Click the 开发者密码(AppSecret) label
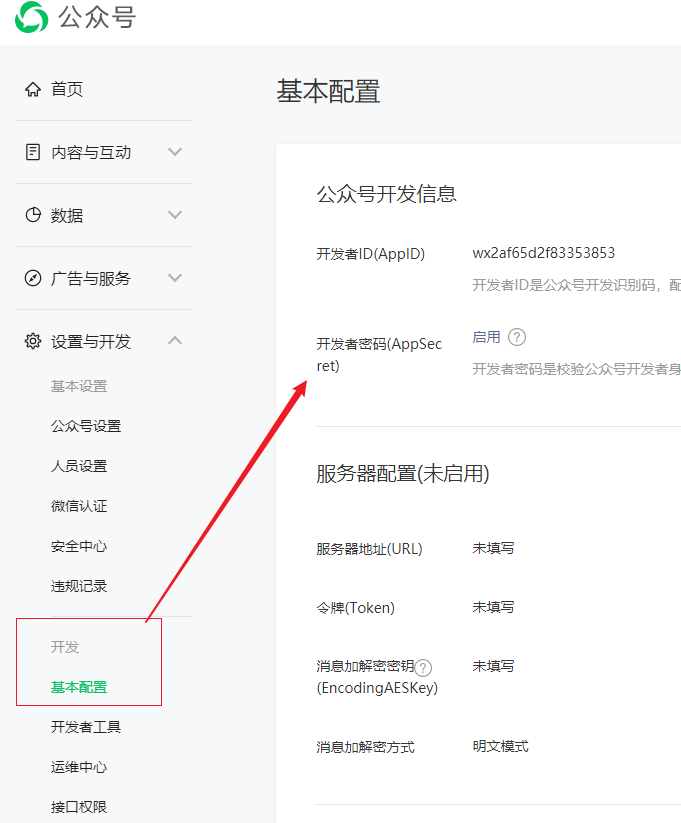This screenshot has width=681, height=823. (379, 355)
